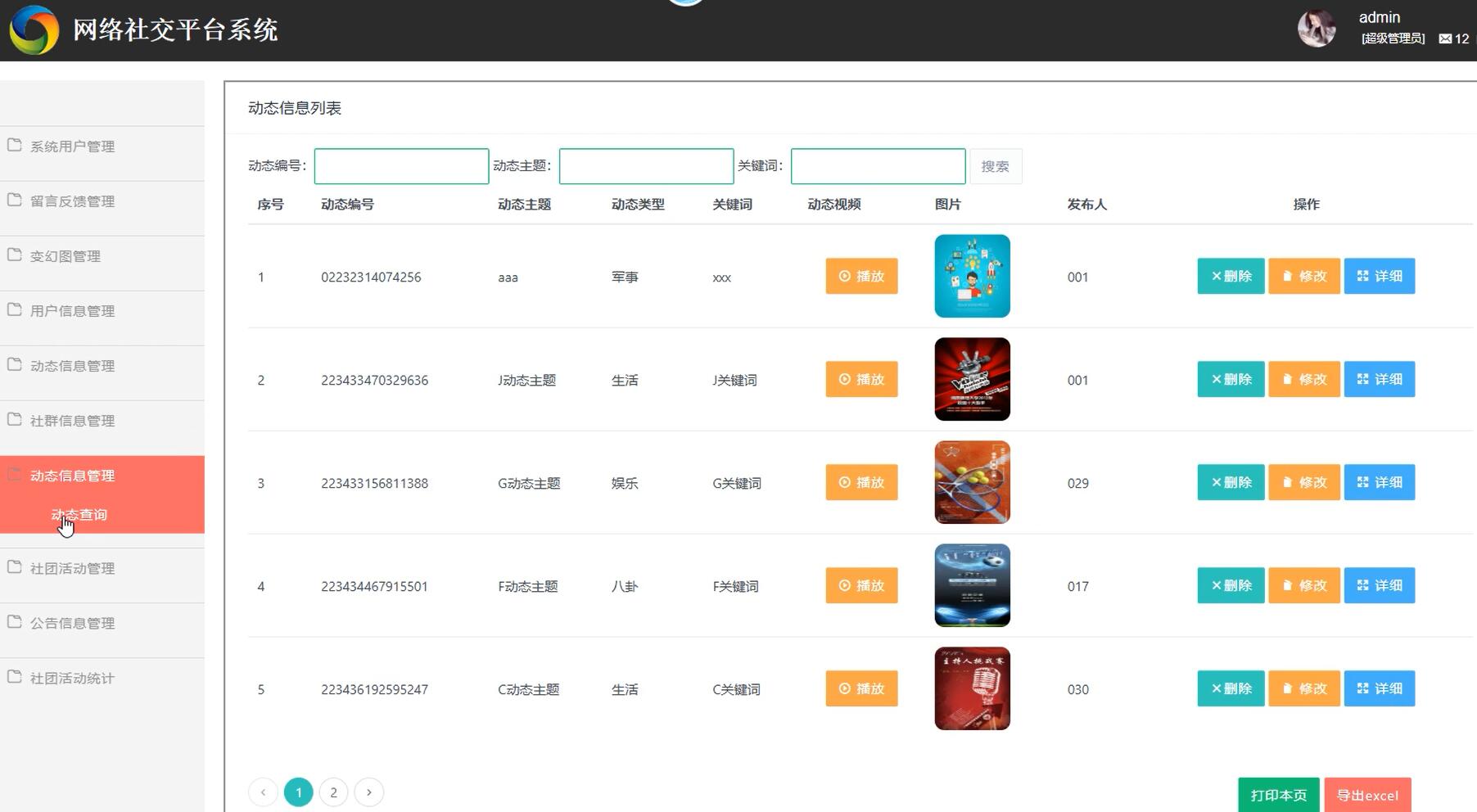Open the 动态查询 submenu item
This screenshot has width=1477, height=812.
point(79,514)
